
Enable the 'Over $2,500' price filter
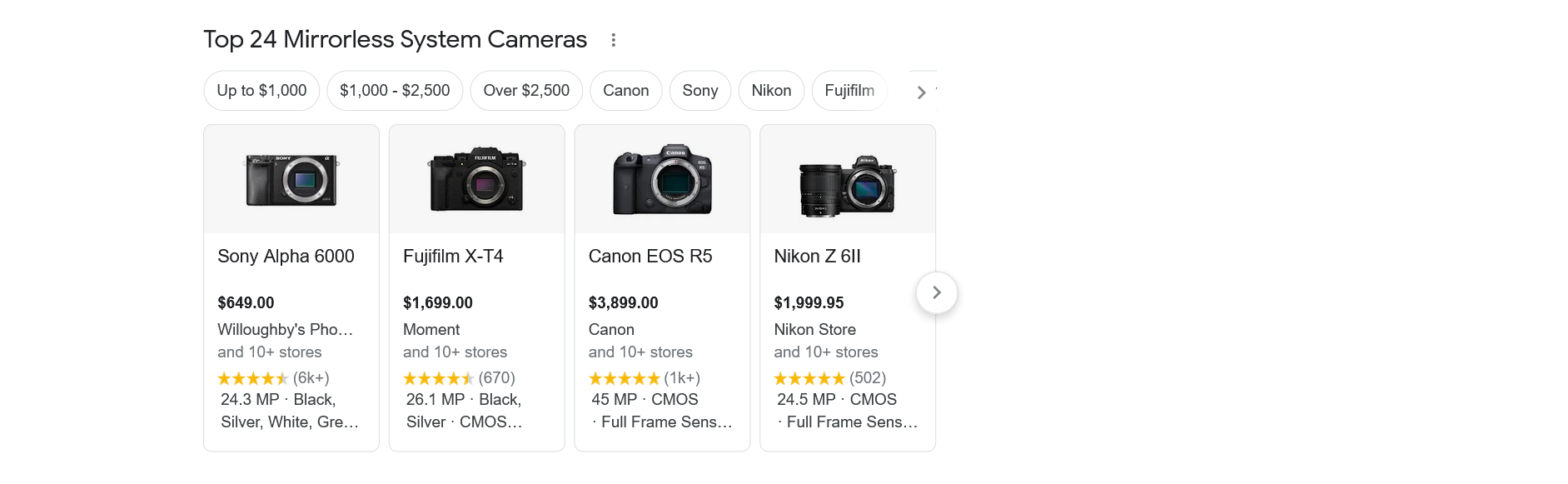coord(525,90)
